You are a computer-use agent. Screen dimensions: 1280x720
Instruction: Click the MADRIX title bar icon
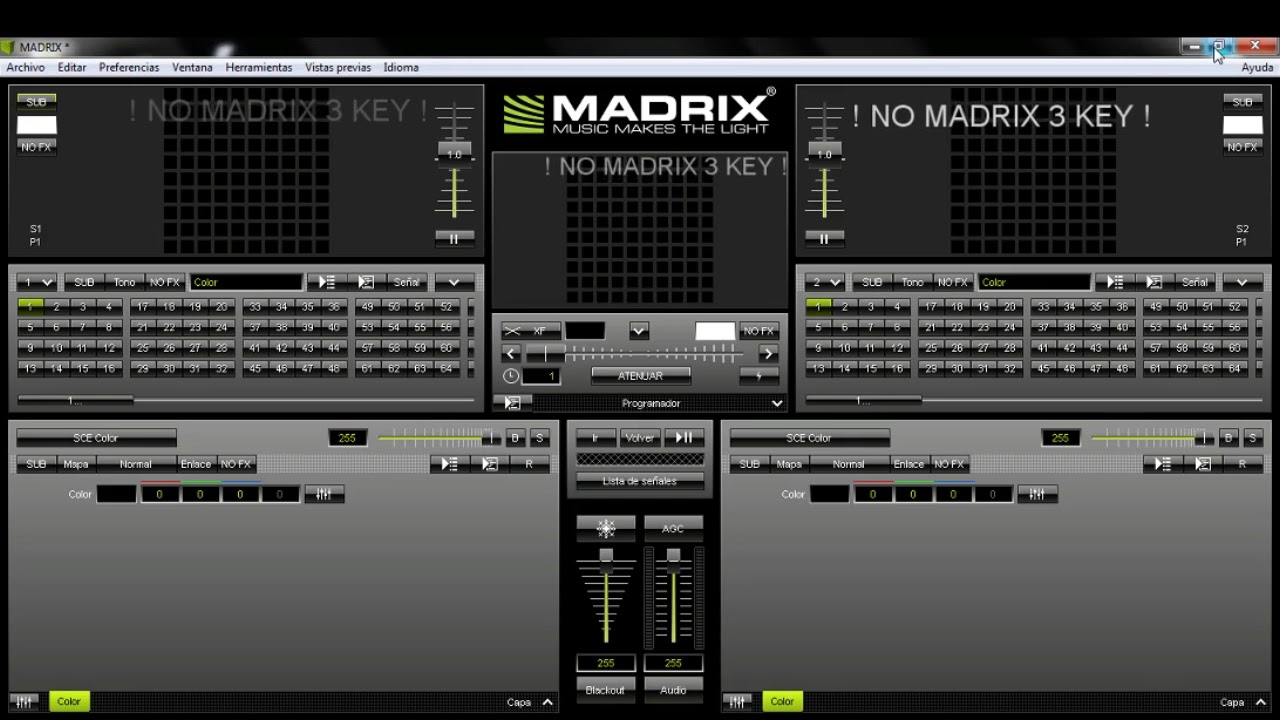pos(8,47)
